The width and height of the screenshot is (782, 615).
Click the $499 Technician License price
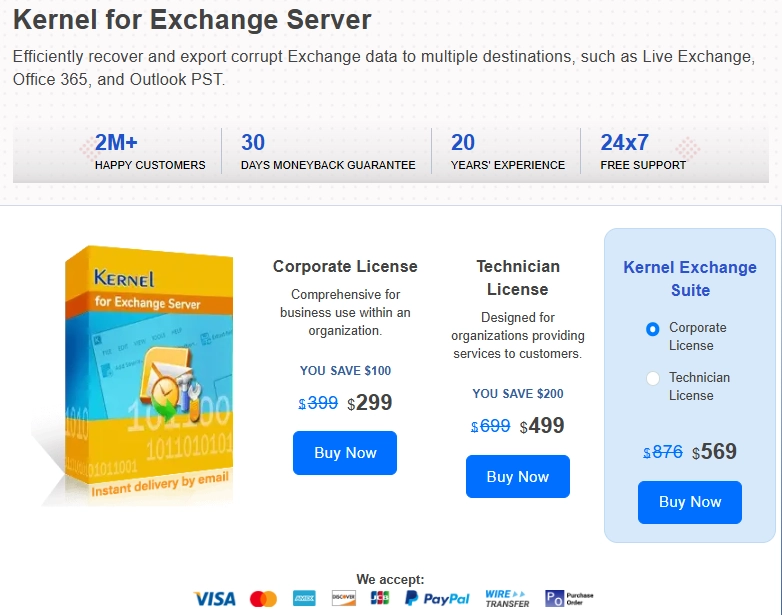click(542, 426)
